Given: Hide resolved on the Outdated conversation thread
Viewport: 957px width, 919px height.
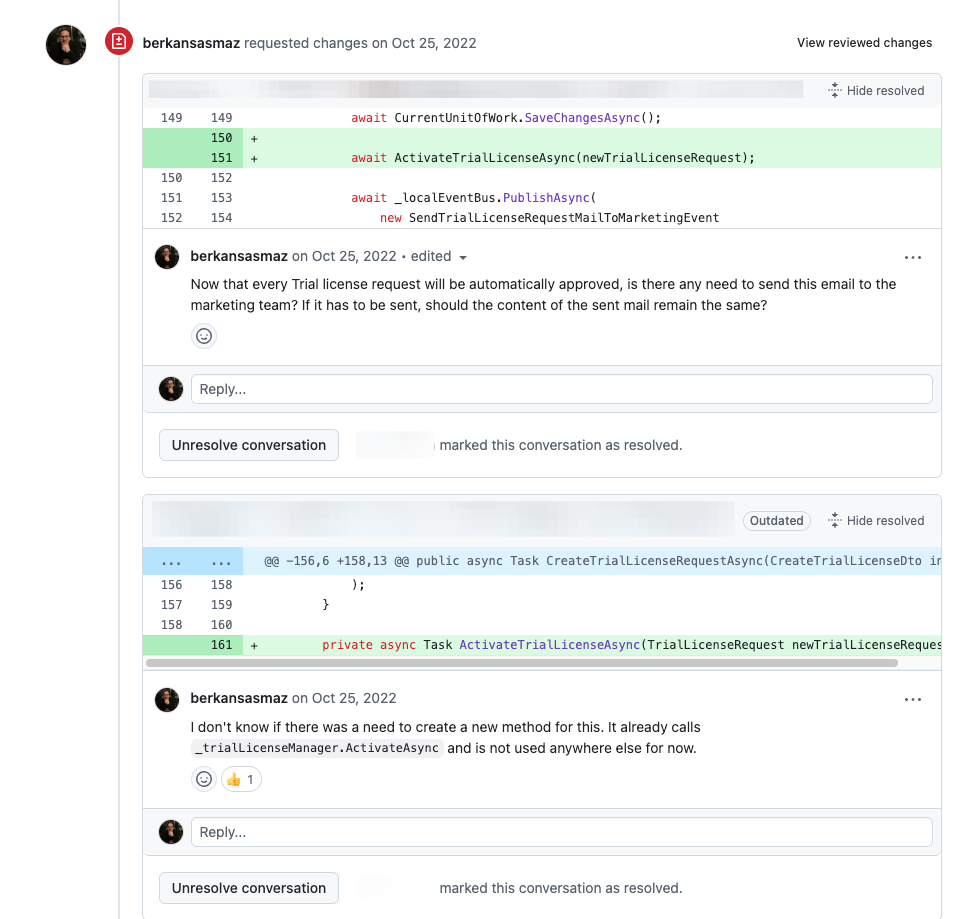Looking at the screenshot, I should (875, 521).
